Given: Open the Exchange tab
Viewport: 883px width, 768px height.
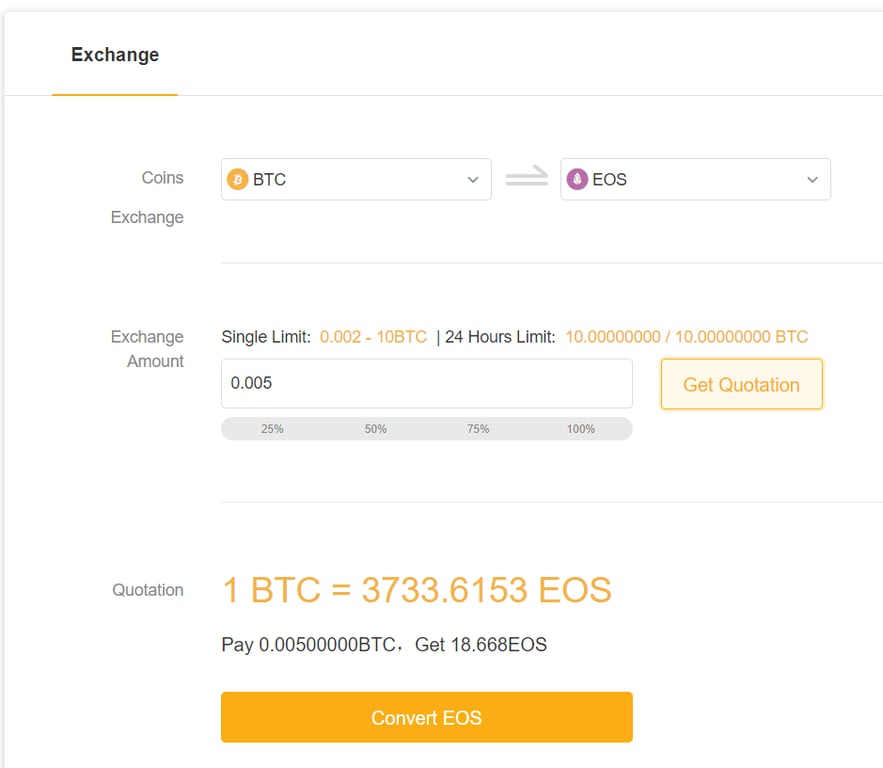Looking at the screenshot, I should click(115, 55).
